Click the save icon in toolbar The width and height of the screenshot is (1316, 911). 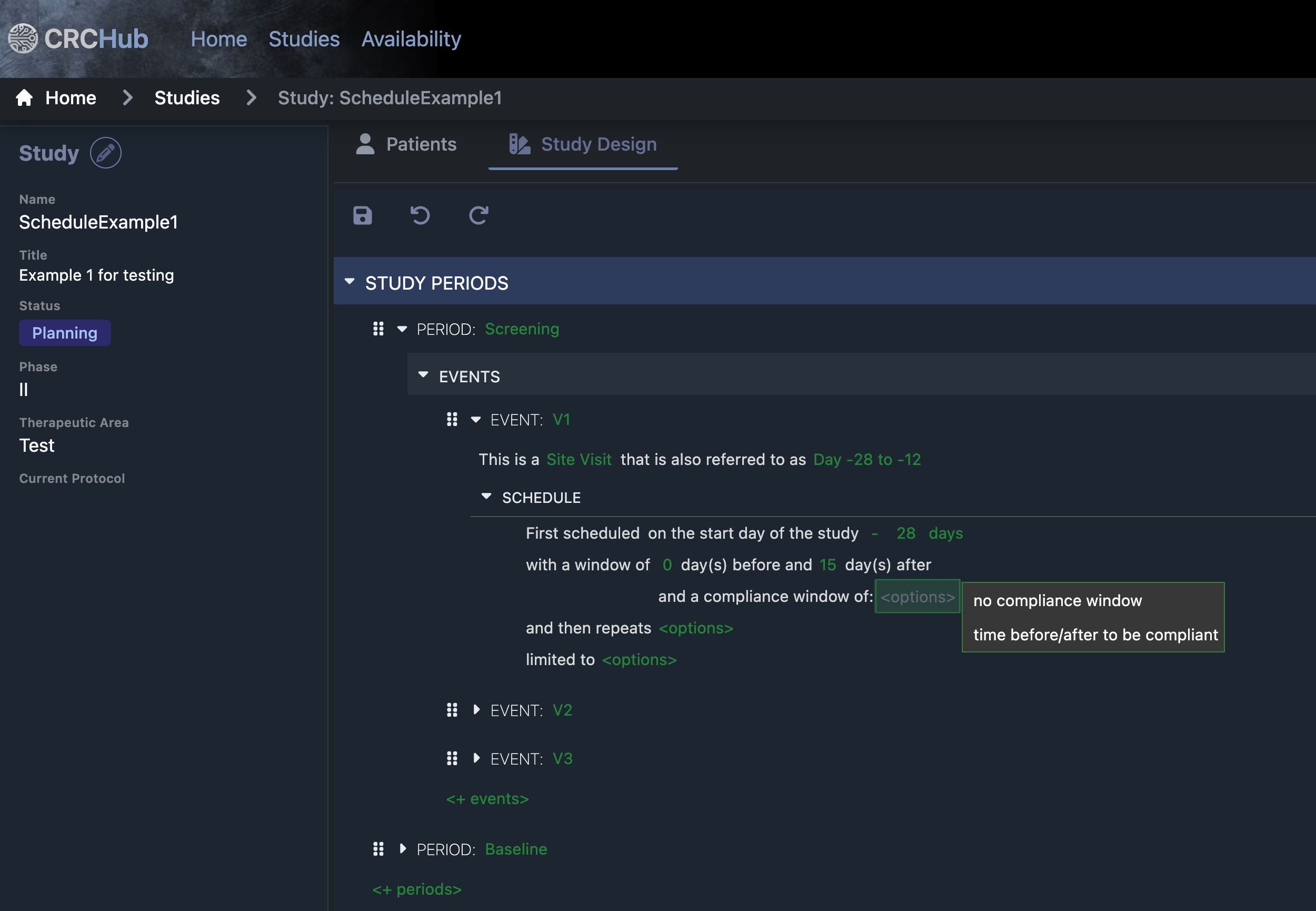[362, 216]
